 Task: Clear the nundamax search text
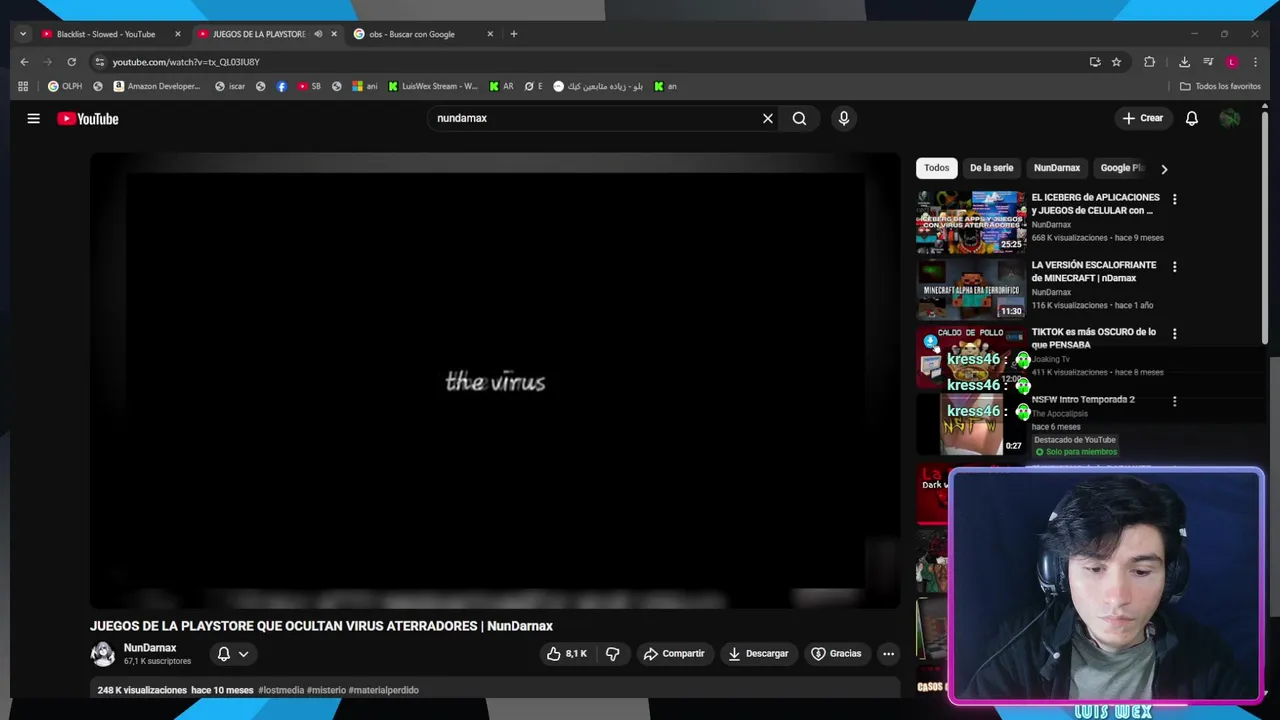[x=767, y=118]
